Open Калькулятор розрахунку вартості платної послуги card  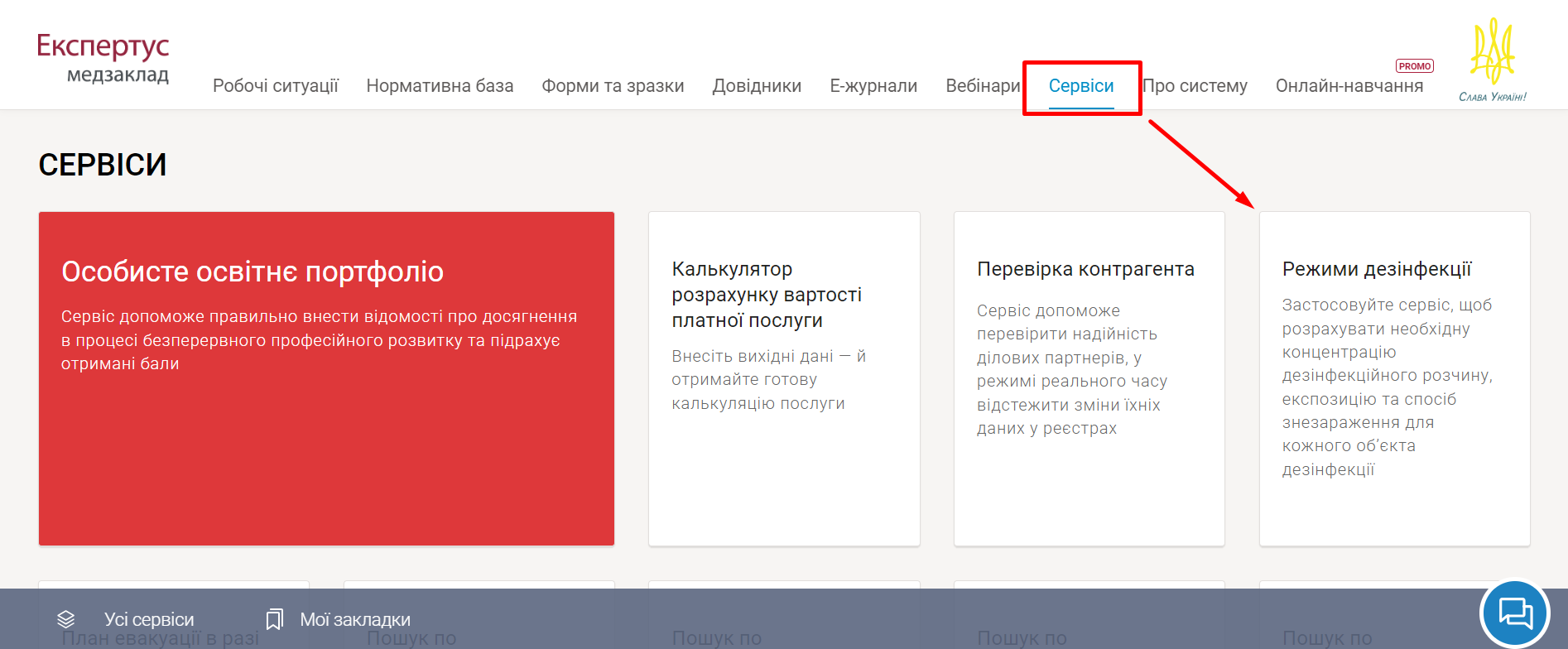click(x=784, y=378)
